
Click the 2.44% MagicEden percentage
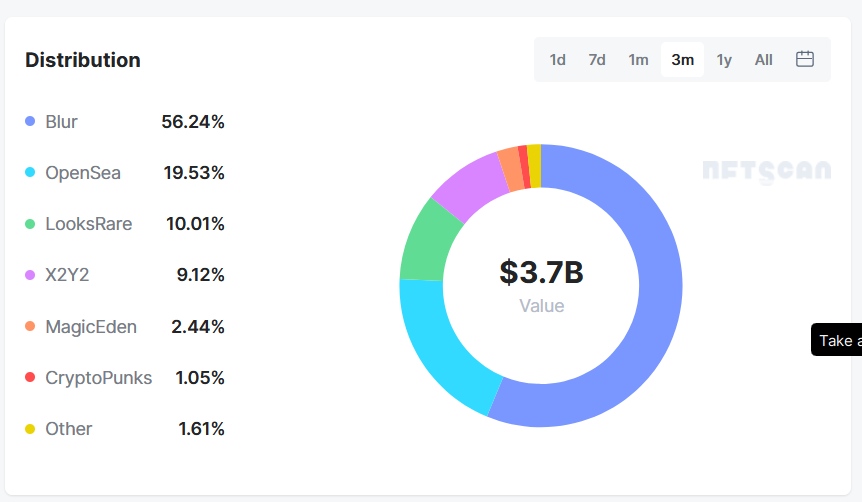pos(198,327)
